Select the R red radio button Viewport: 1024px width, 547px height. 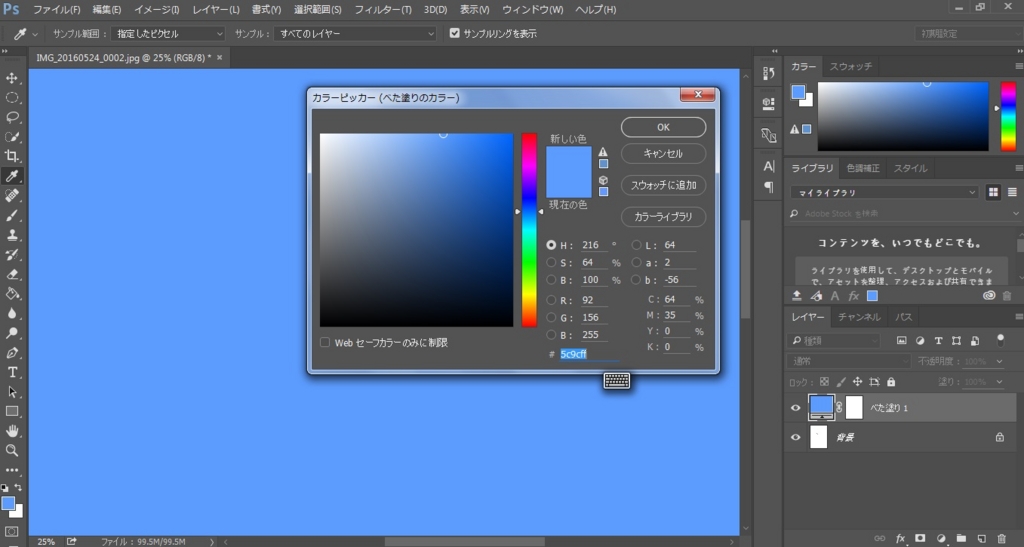(x=551, y=300)
